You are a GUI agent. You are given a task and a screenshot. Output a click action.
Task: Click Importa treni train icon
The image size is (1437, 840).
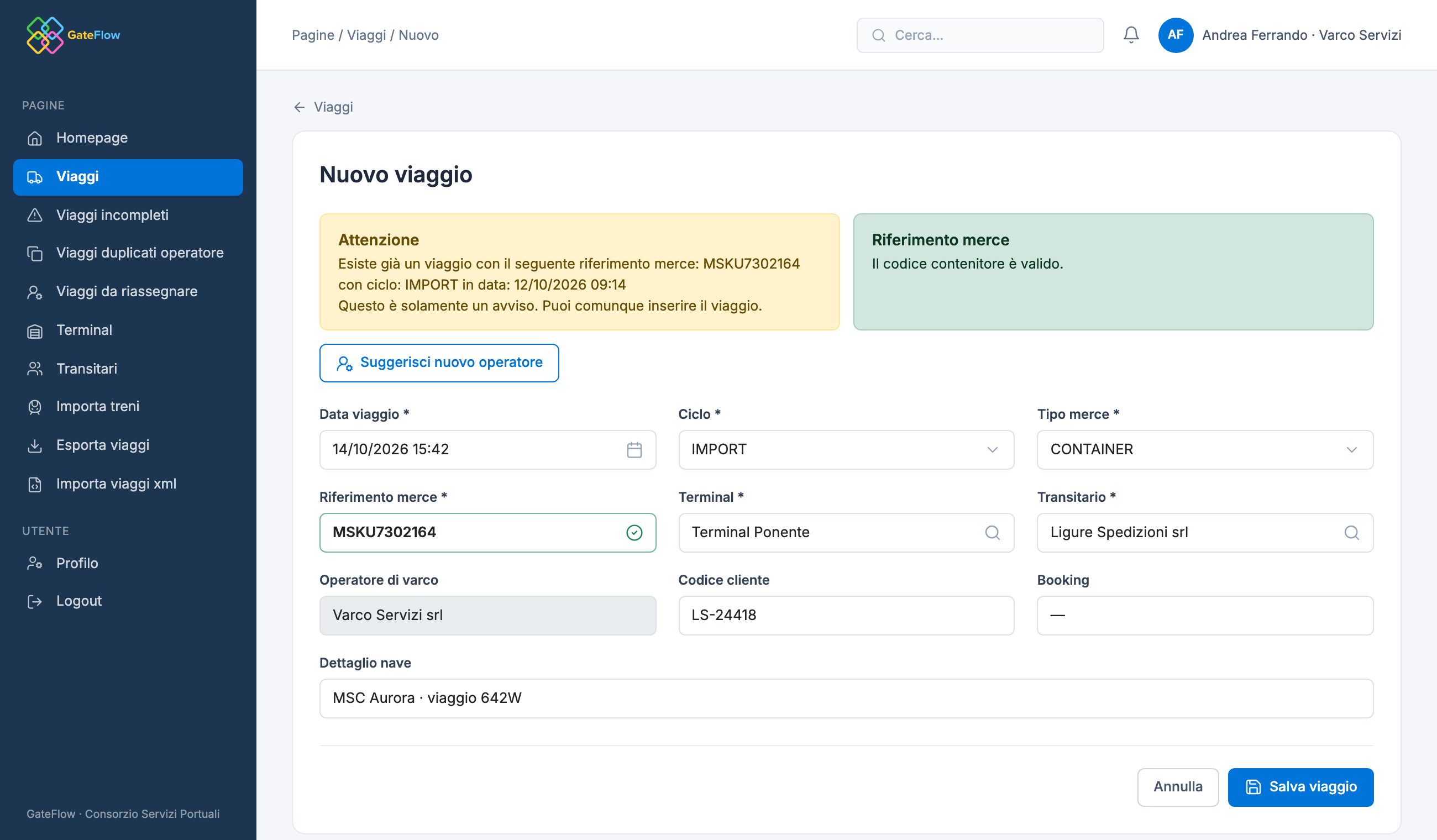coord(35,407)
